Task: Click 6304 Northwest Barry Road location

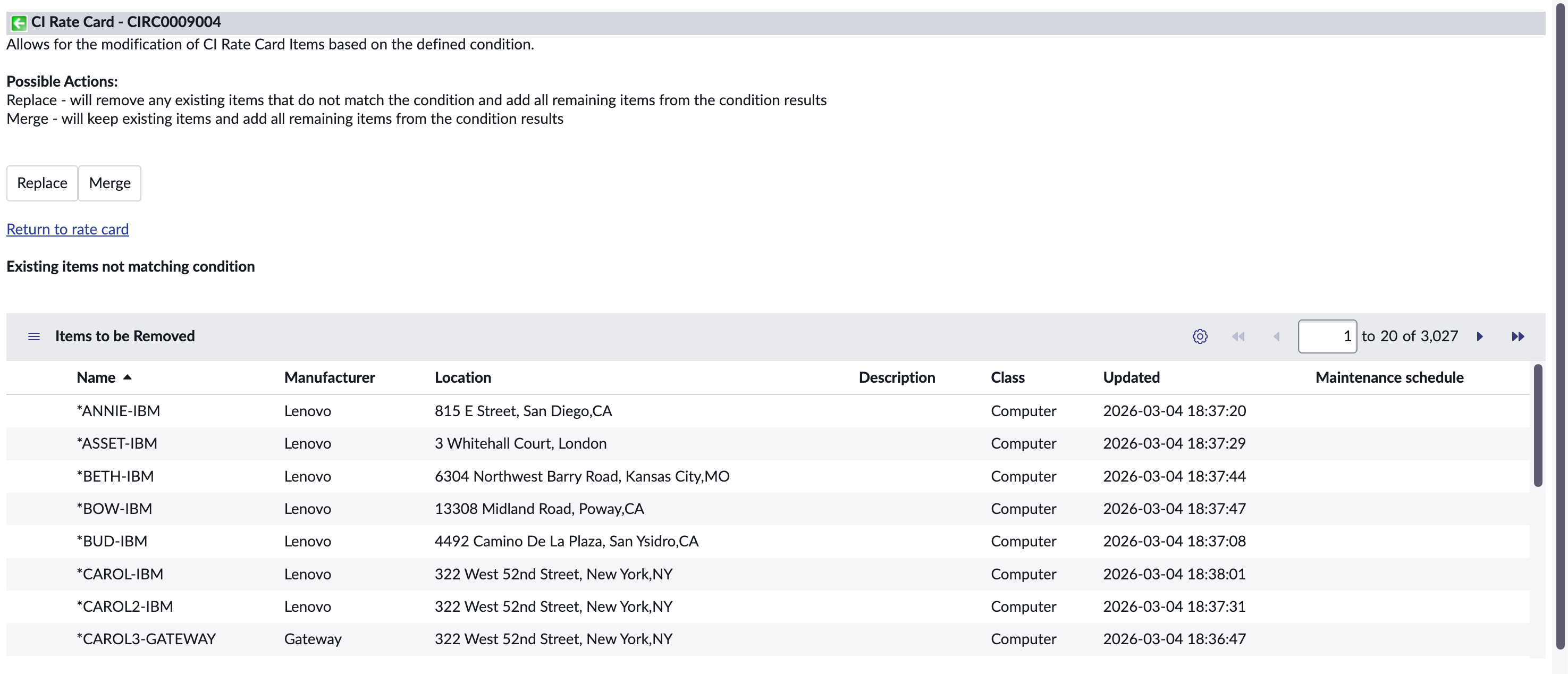Action: point(582,476)
